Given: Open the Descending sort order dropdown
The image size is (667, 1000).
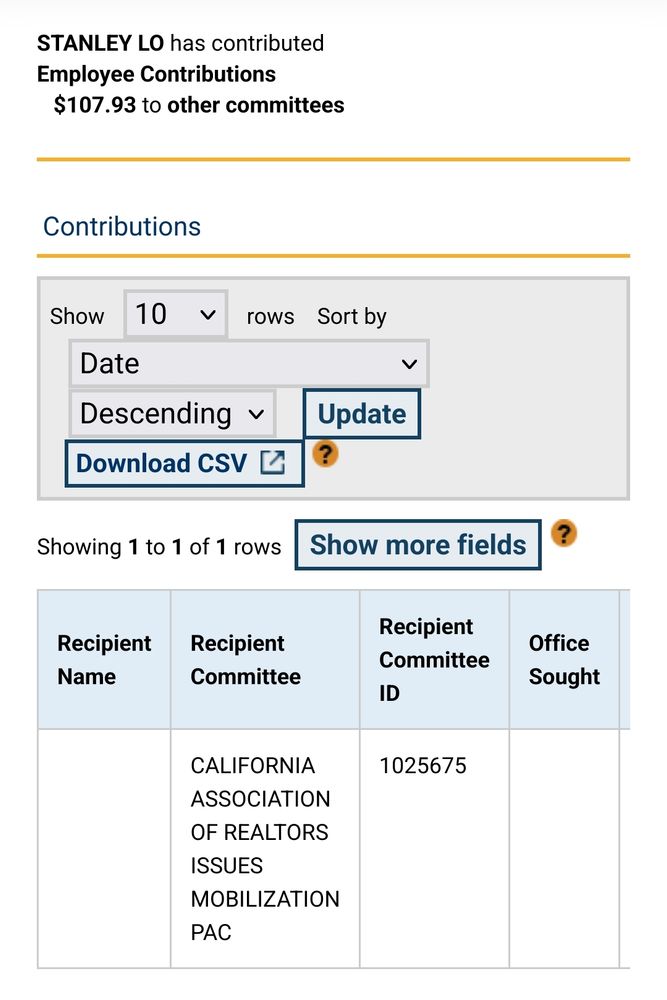Looking at the screenshot, I should 171,413.
